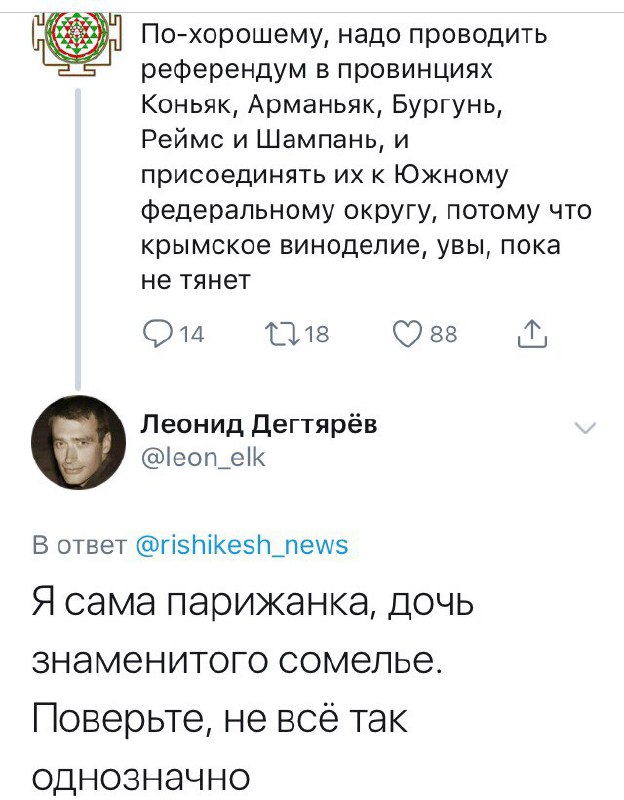The height and width of the screenshot is (800, 624).
Task: Click the @leon_elk handle
Action: click(x=202, y=457)
